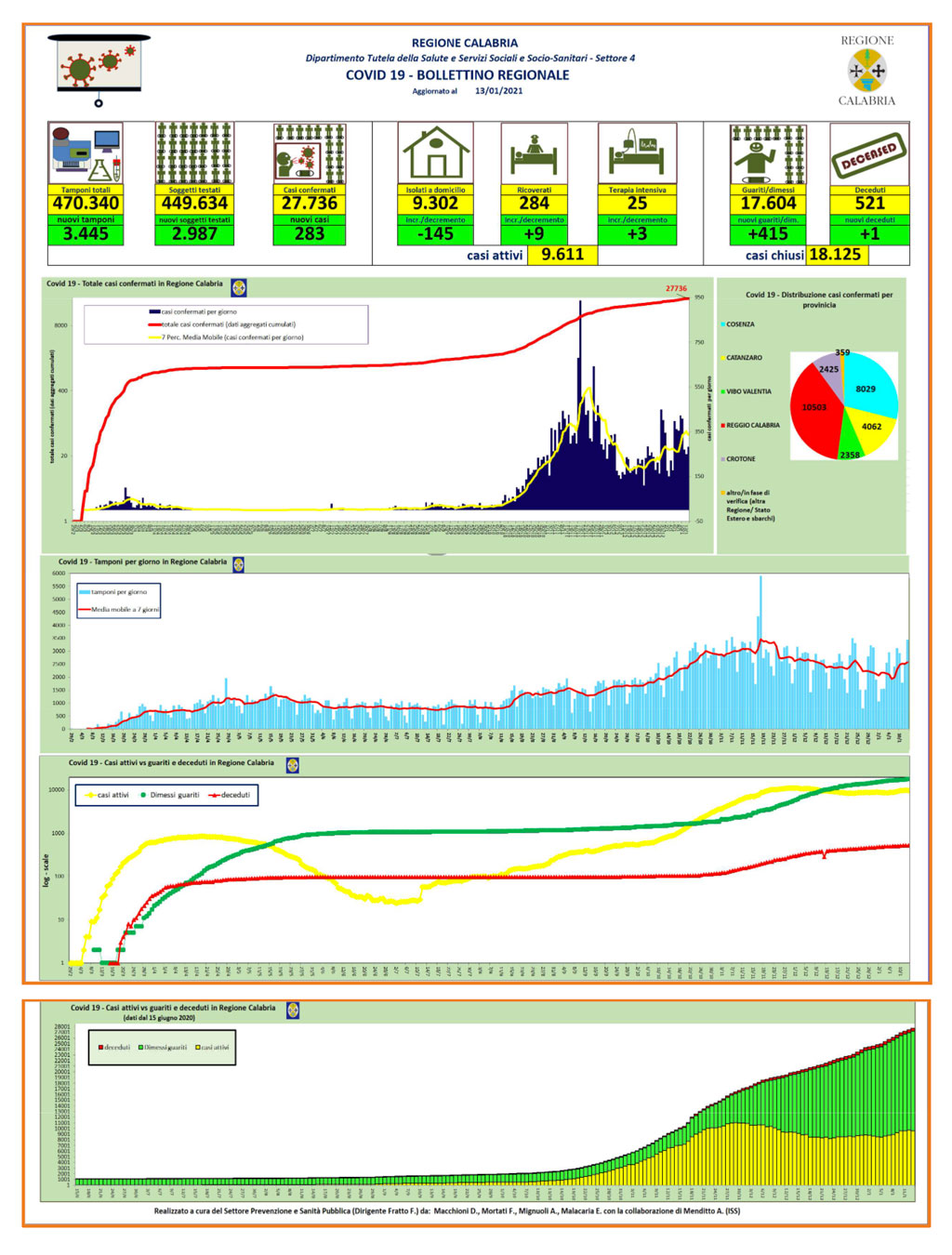The height and width of the screenshot is (1255, 952).
Task: Click legend entry totale casi confermati cumulati
Action: [222, 324]
